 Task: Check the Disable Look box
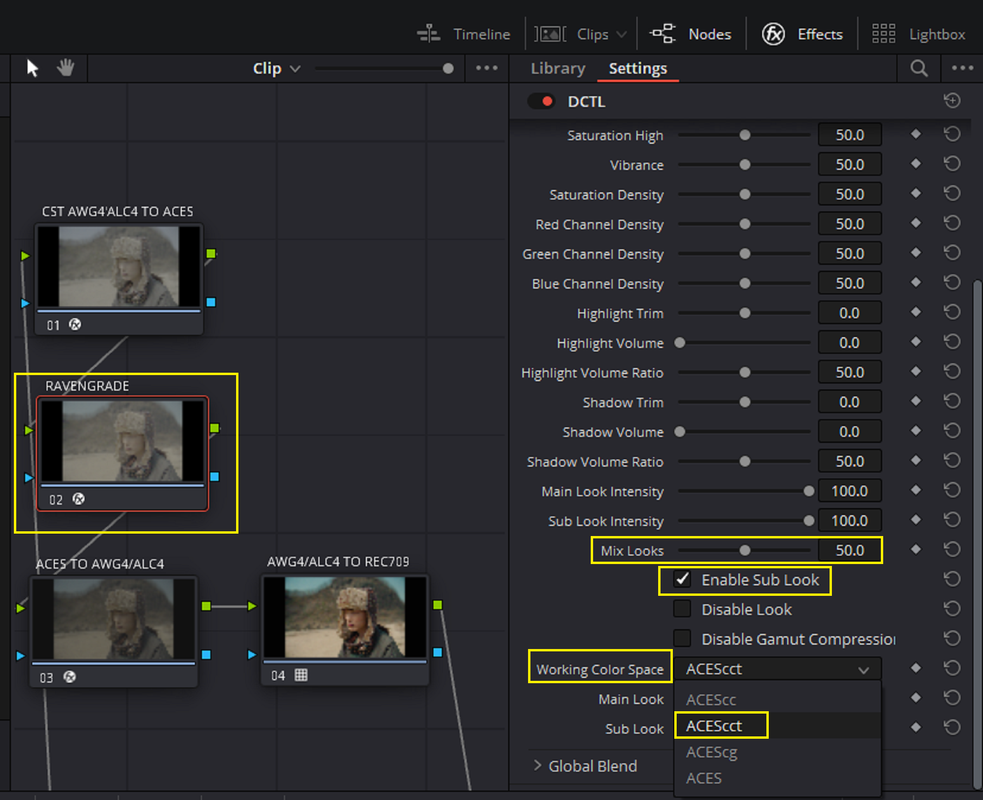coord(682,609)
